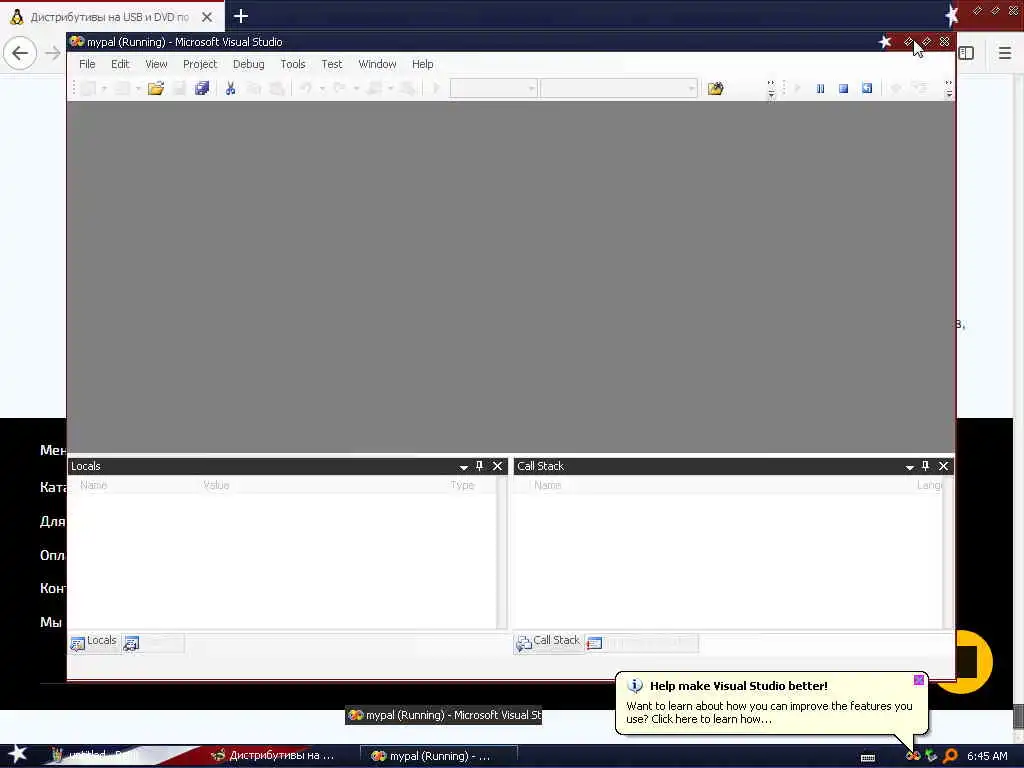Open Standard toolbar overflow options

(x=771, y=89)
